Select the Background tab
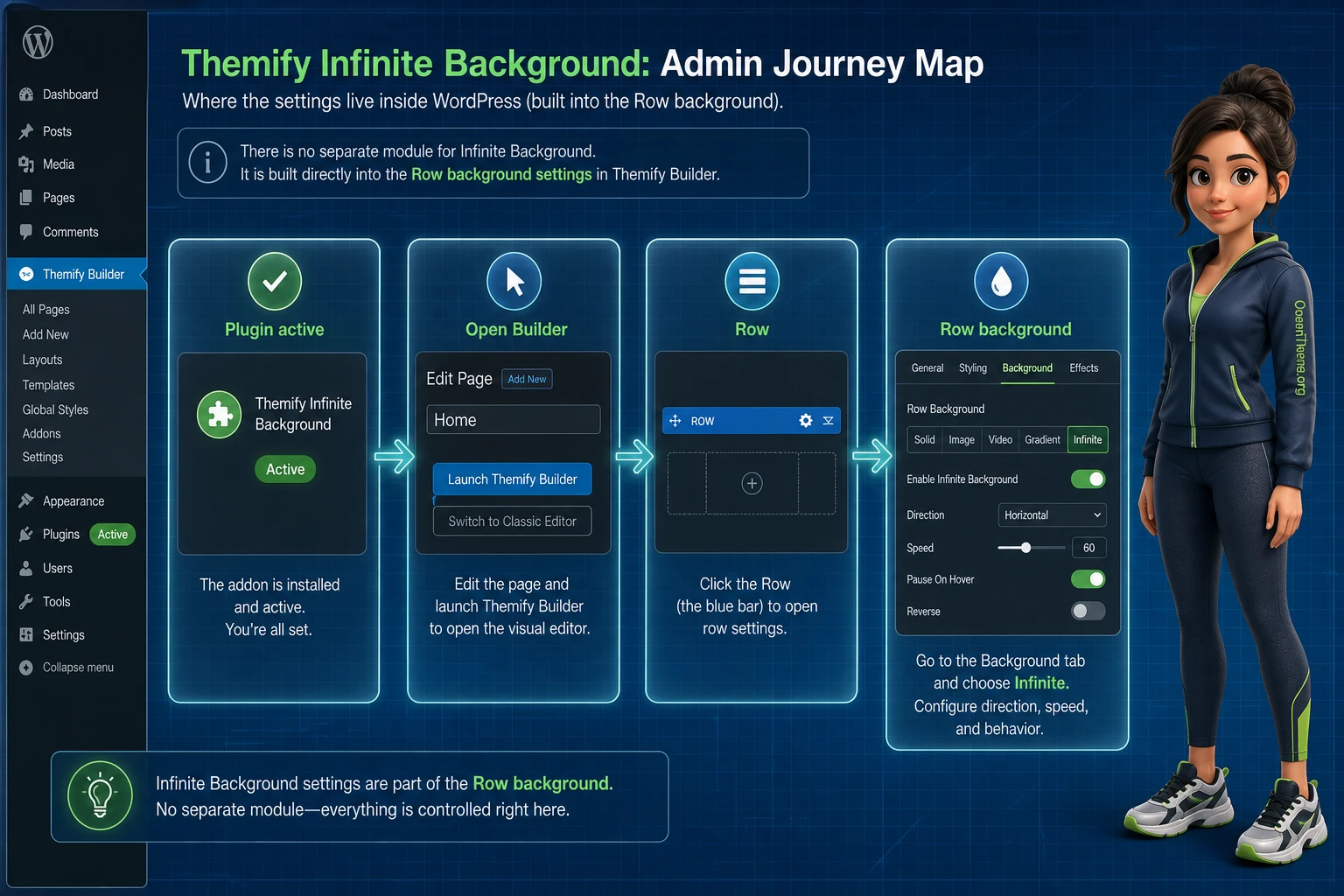 1027,368
